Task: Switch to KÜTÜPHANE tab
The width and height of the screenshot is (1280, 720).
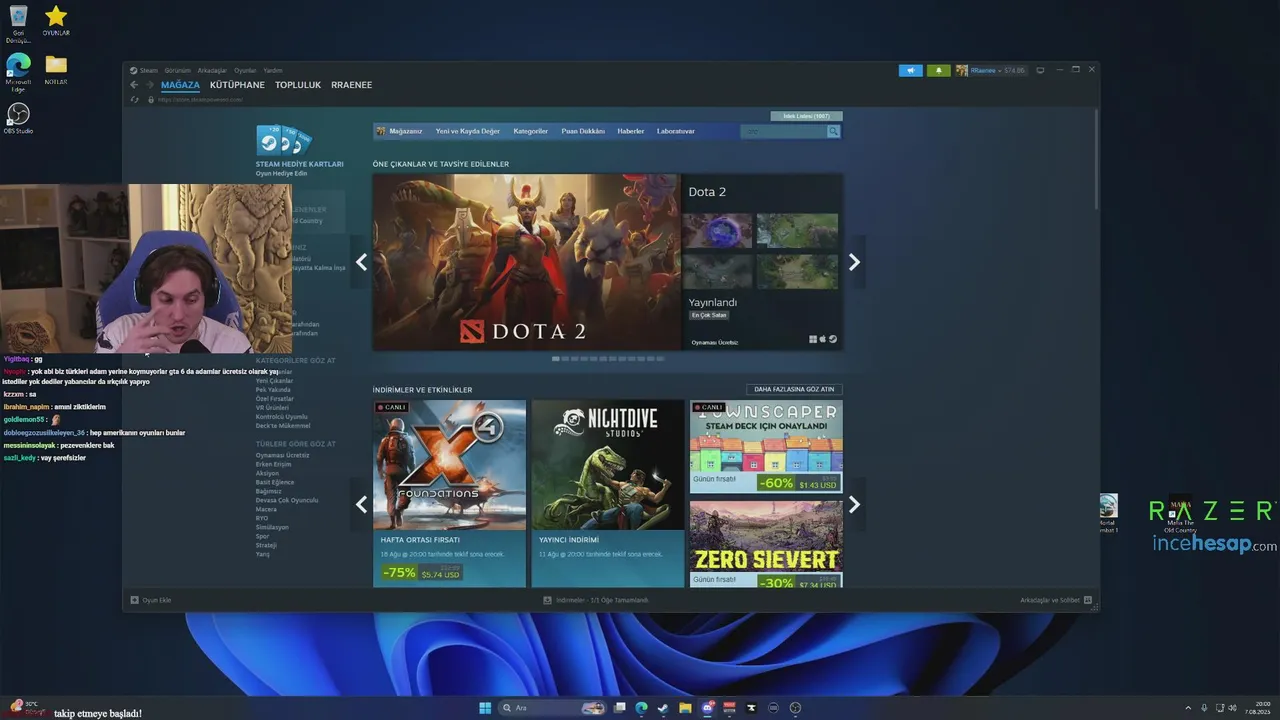Action: tap(237, 85)
